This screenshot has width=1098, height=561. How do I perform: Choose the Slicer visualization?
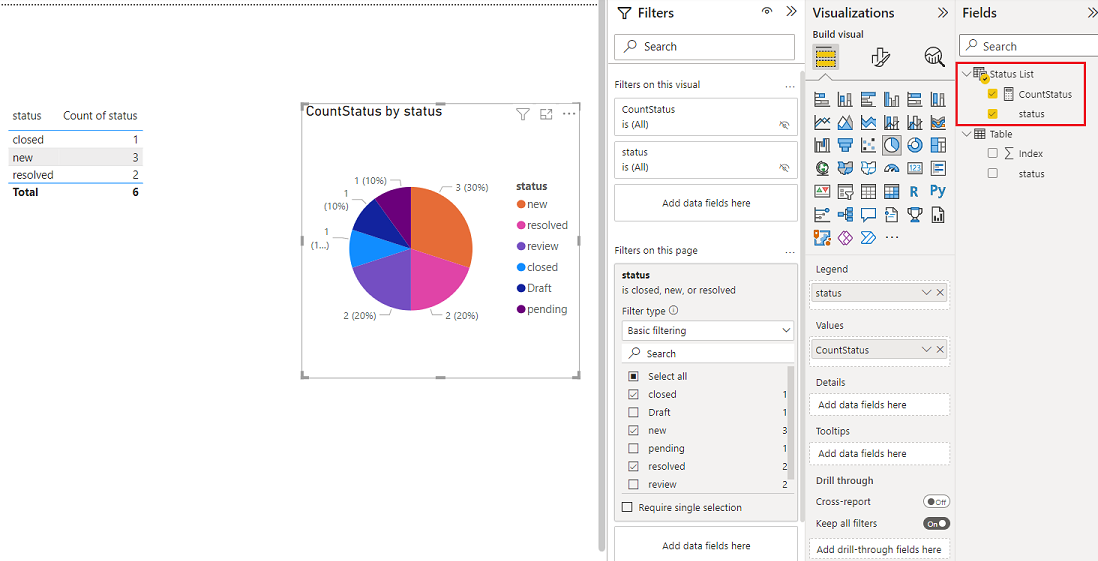click(x=845, y=191)
